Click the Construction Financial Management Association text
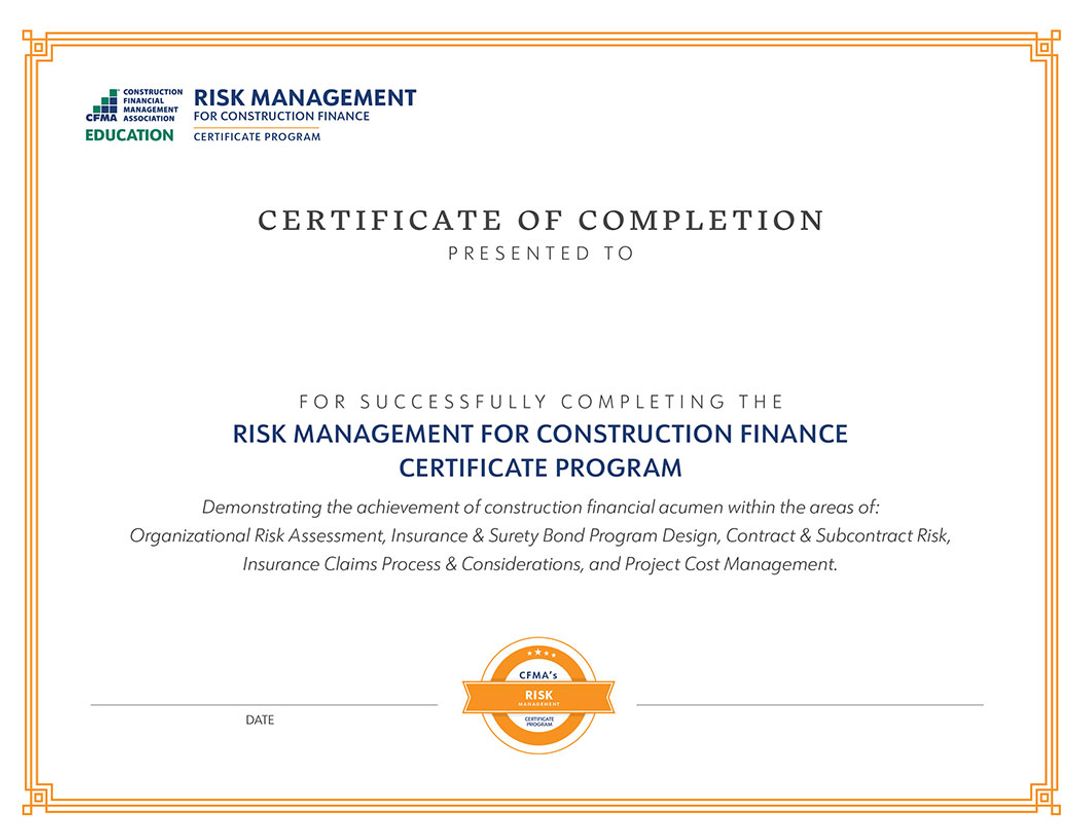 point(152,105)
